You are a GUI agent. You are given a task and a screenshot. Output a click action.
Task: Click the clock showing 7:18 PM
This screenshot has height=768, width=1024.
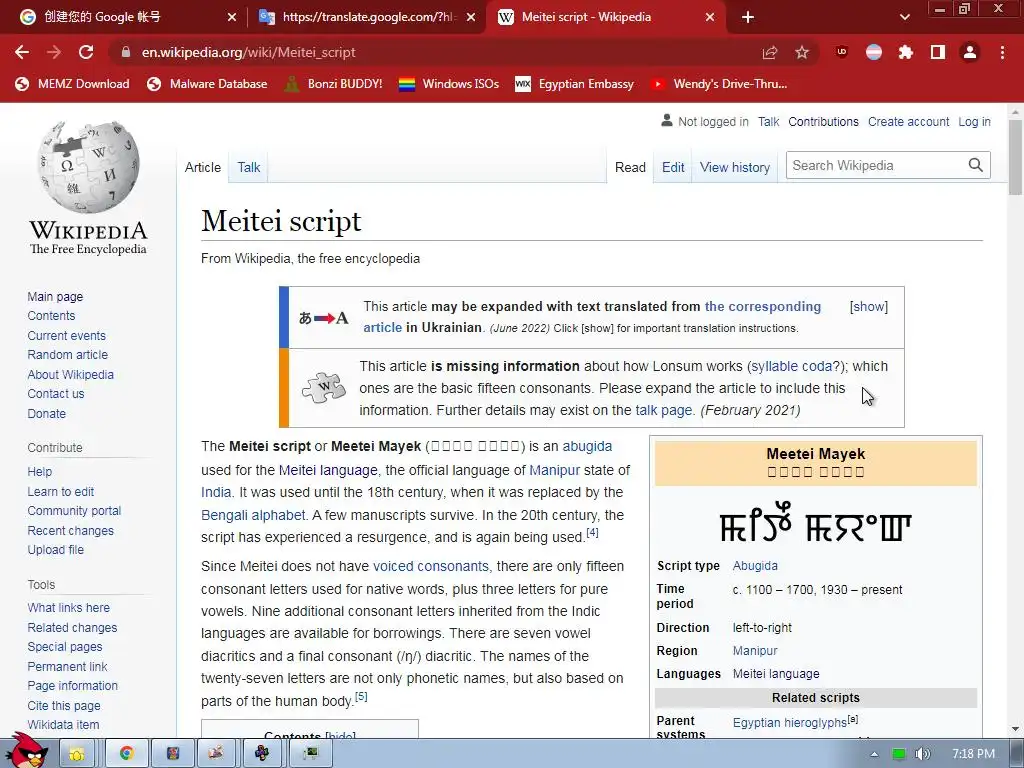pyautogui.click(x=973, y=754)
